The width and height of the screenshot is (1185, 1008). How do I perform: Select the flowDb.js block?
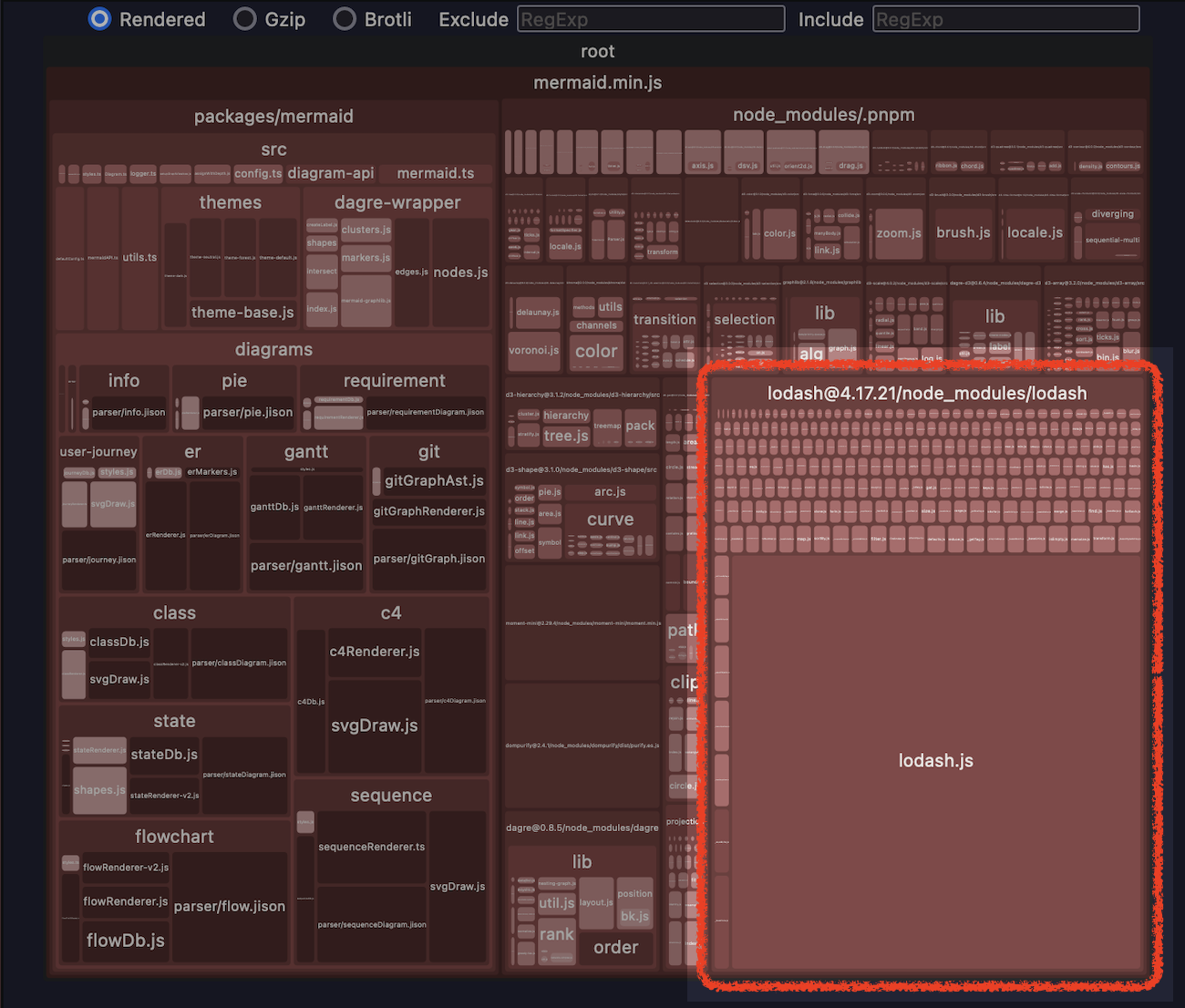(x=126, y=941)
